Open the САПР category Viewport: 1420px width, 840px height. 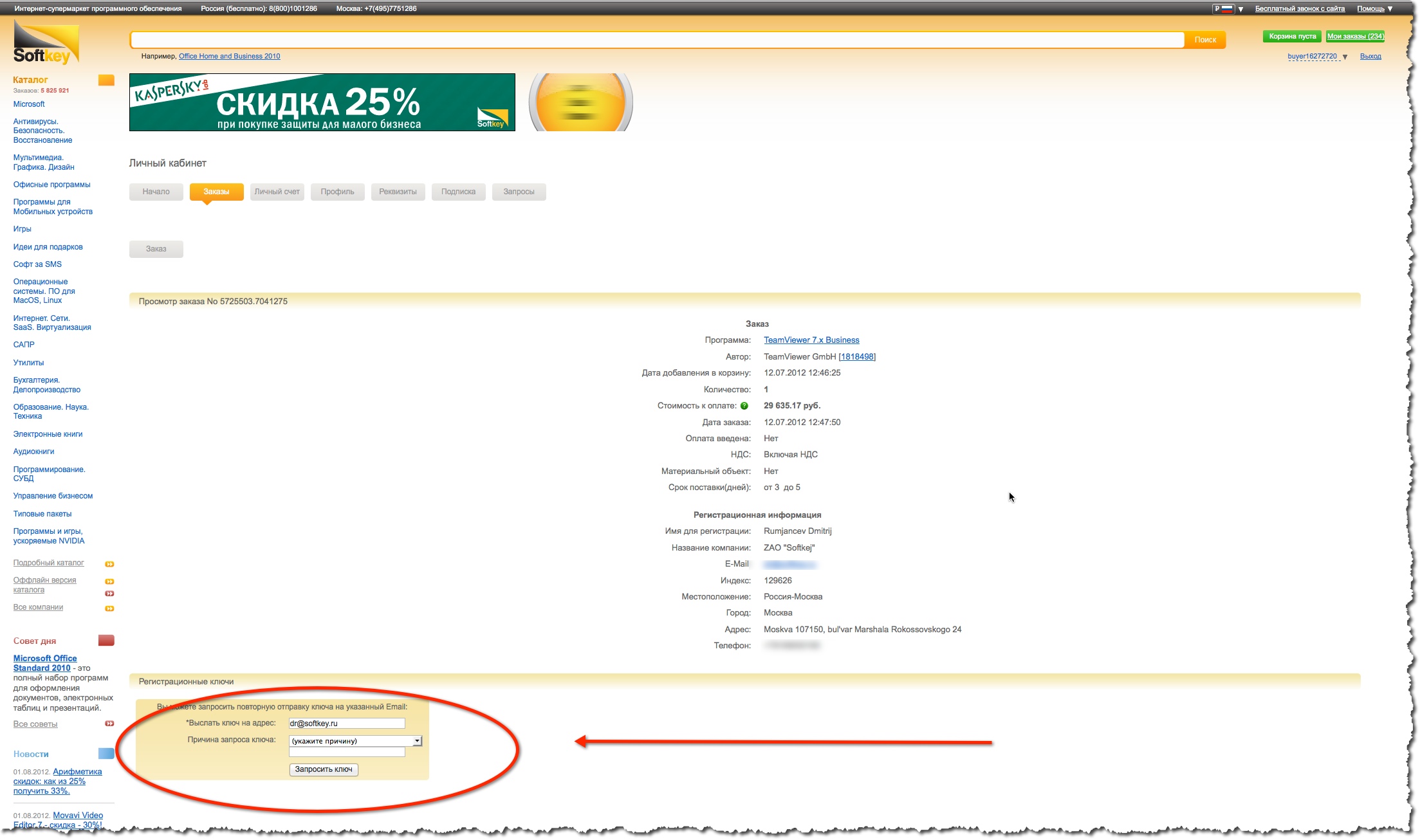pos(24,345)
